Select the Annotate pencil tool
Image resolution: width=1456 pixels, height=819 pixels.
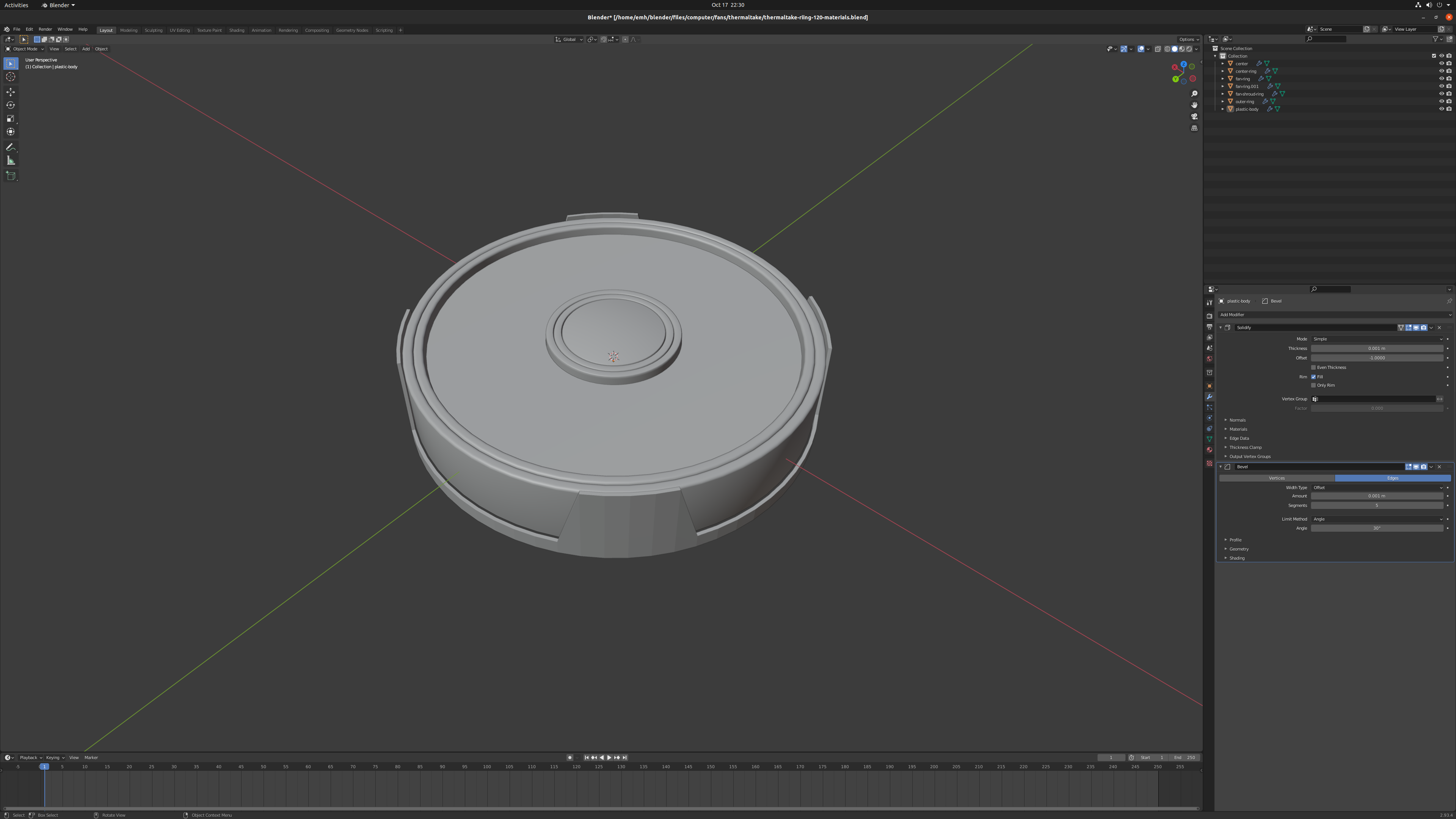[11, 147]
